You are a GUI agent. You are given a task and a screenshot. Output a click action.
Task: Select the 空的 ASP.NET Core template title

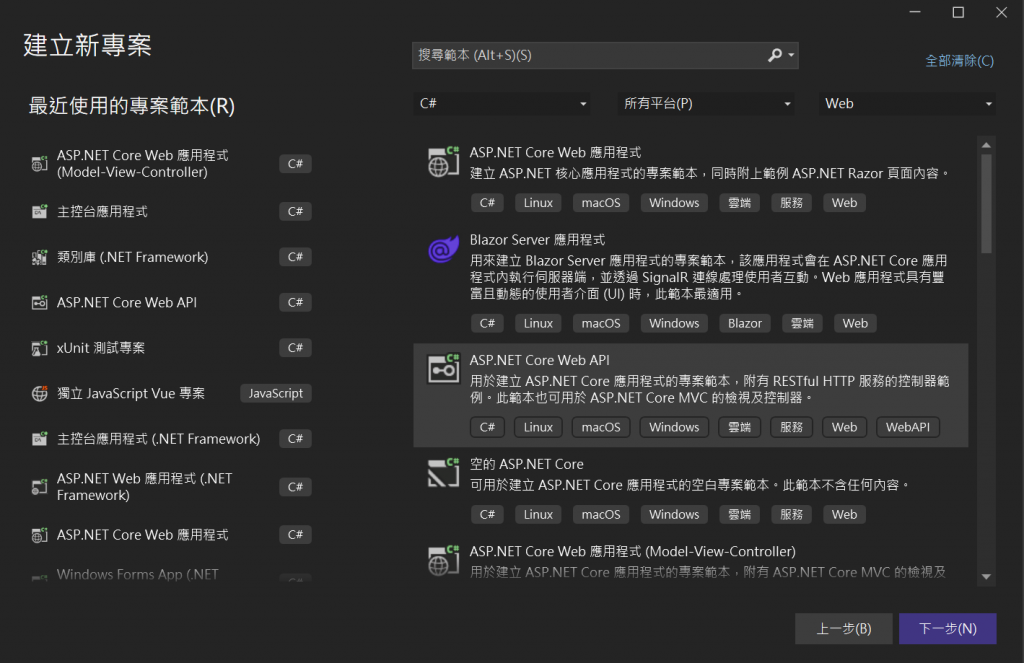[x=526, y=464]
